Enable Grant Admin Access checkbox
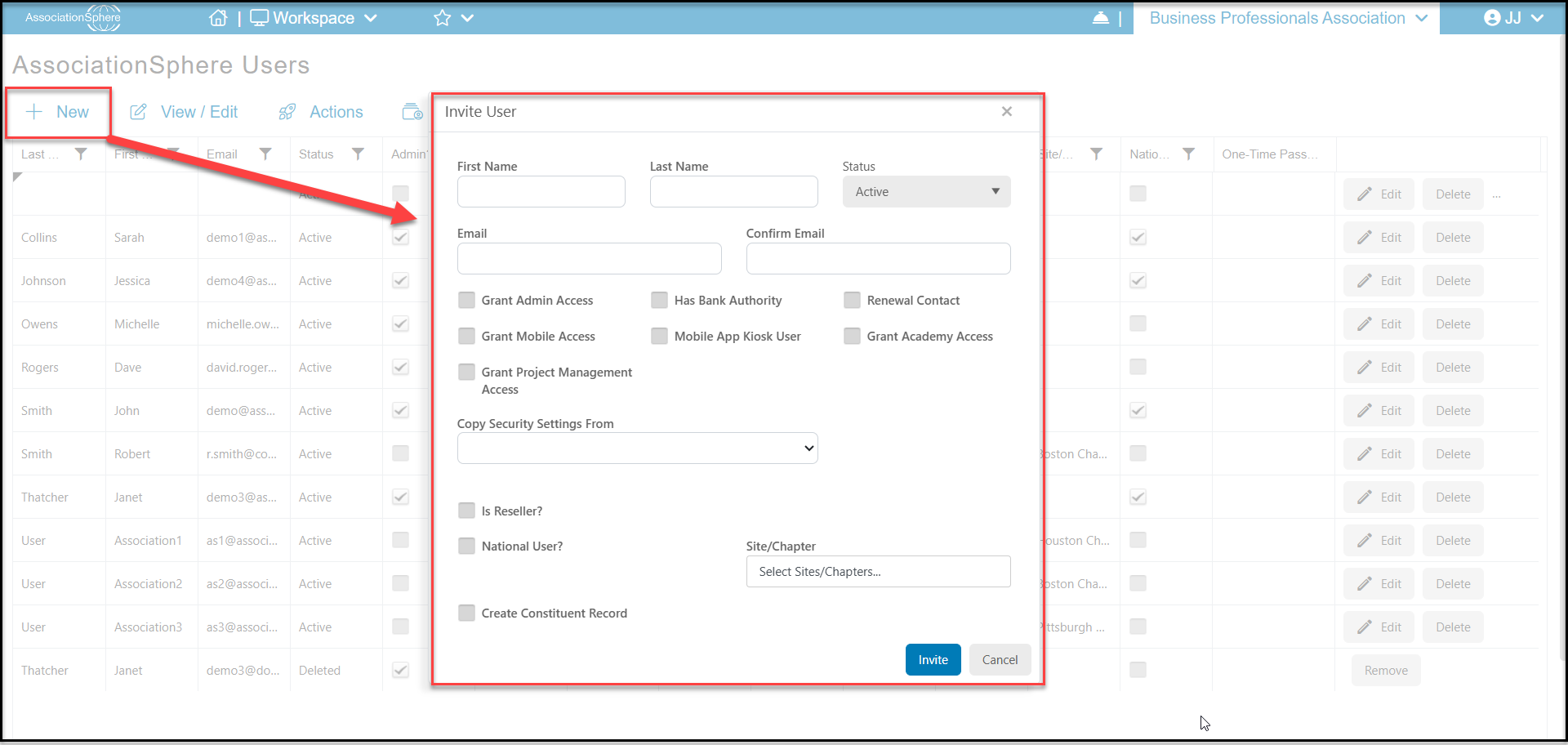This screenshot has height=745, width=1568. (467, 301)
